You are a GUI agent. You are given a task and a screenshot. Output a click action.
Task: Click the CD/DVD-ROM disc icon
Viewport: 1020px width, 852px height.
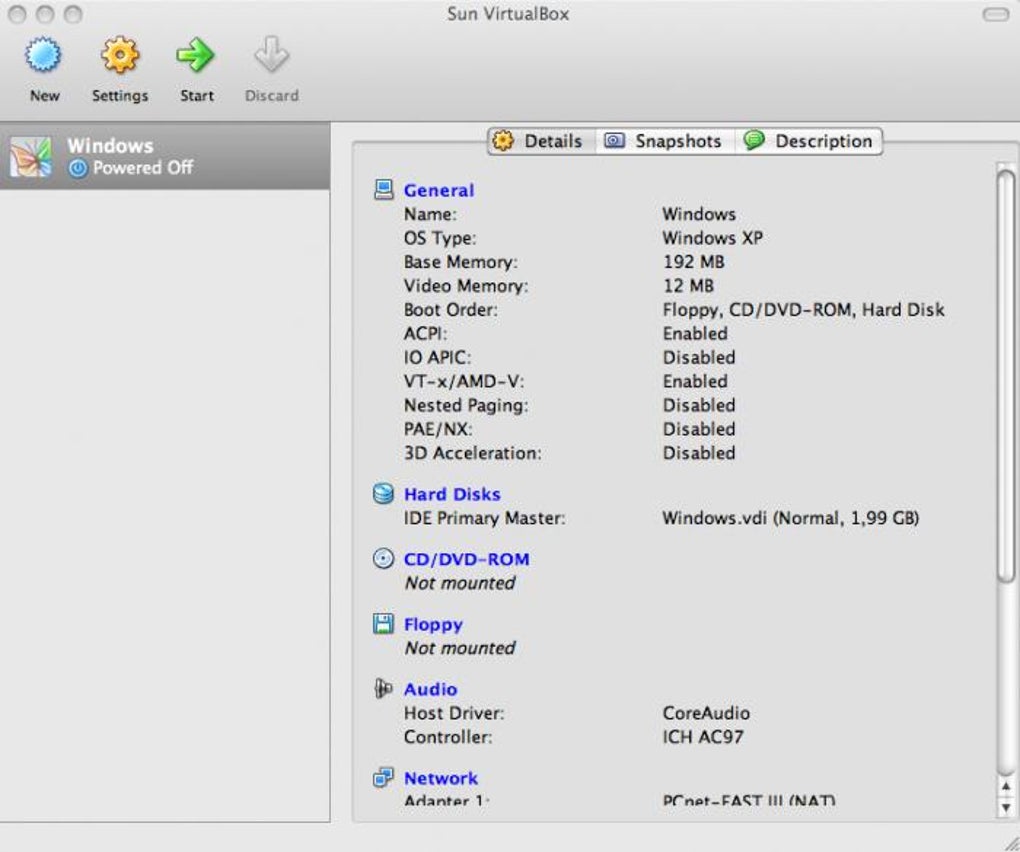pyautogui.click(x=383, y=559)
